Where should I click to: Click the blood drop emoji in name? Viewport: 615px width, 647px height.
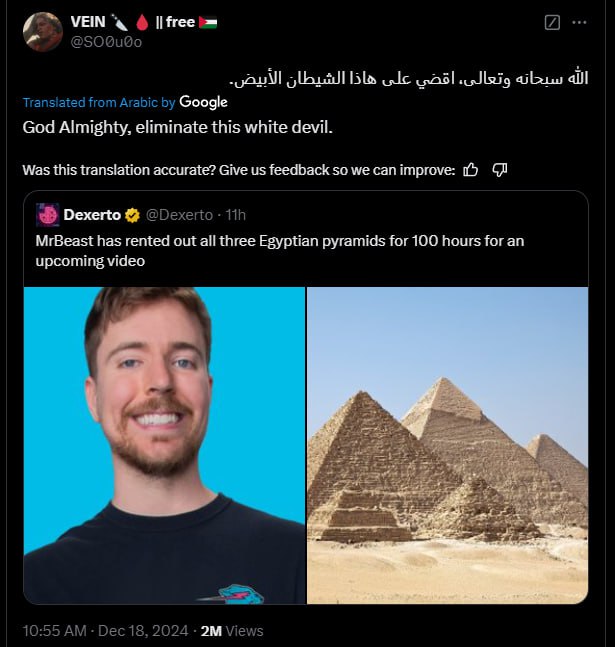pyautogui.click(x=142, y=22)
